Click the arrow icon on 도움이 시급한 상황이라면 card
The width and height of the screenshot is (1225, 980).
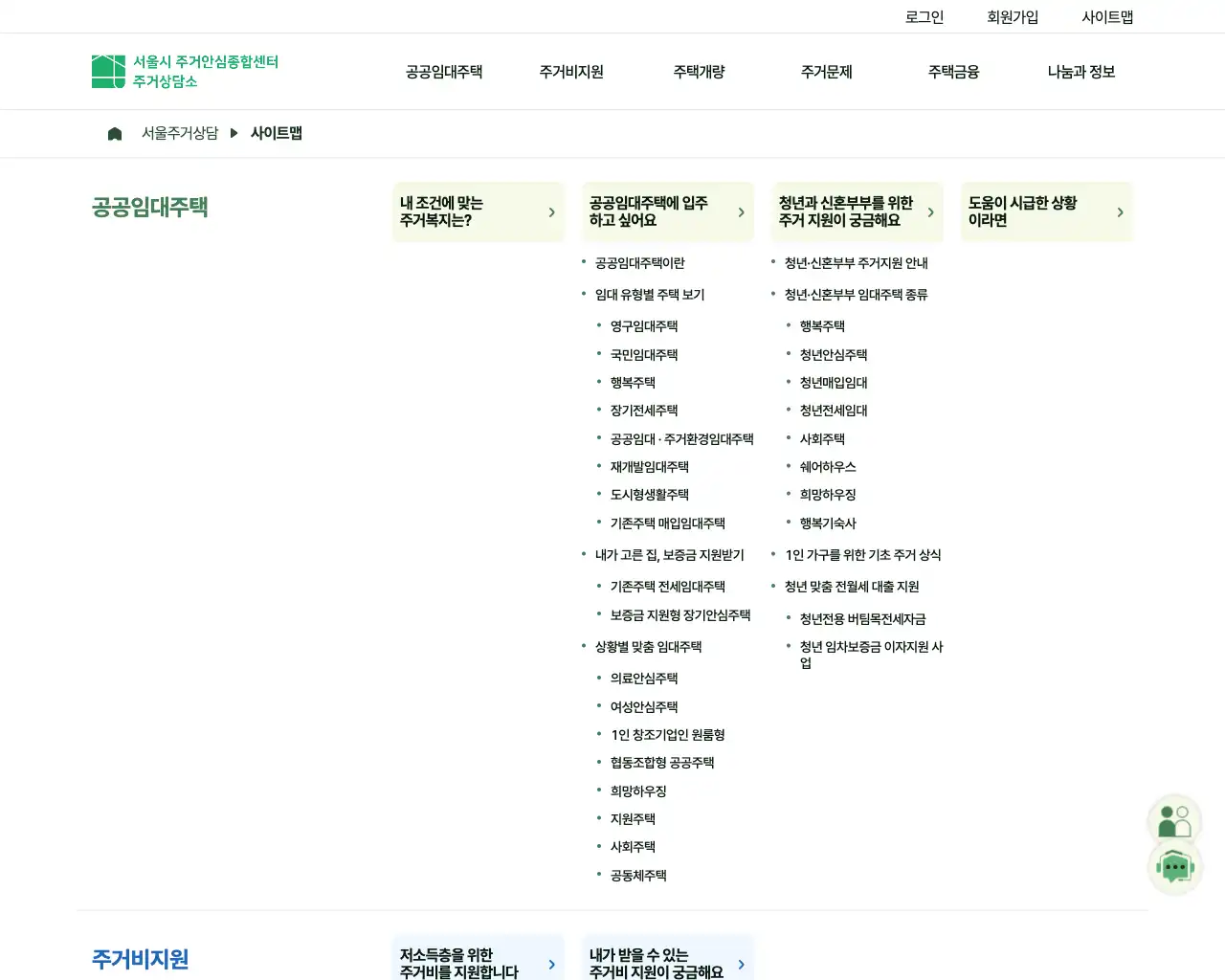pyautogui.click(x=1120, y=212)
